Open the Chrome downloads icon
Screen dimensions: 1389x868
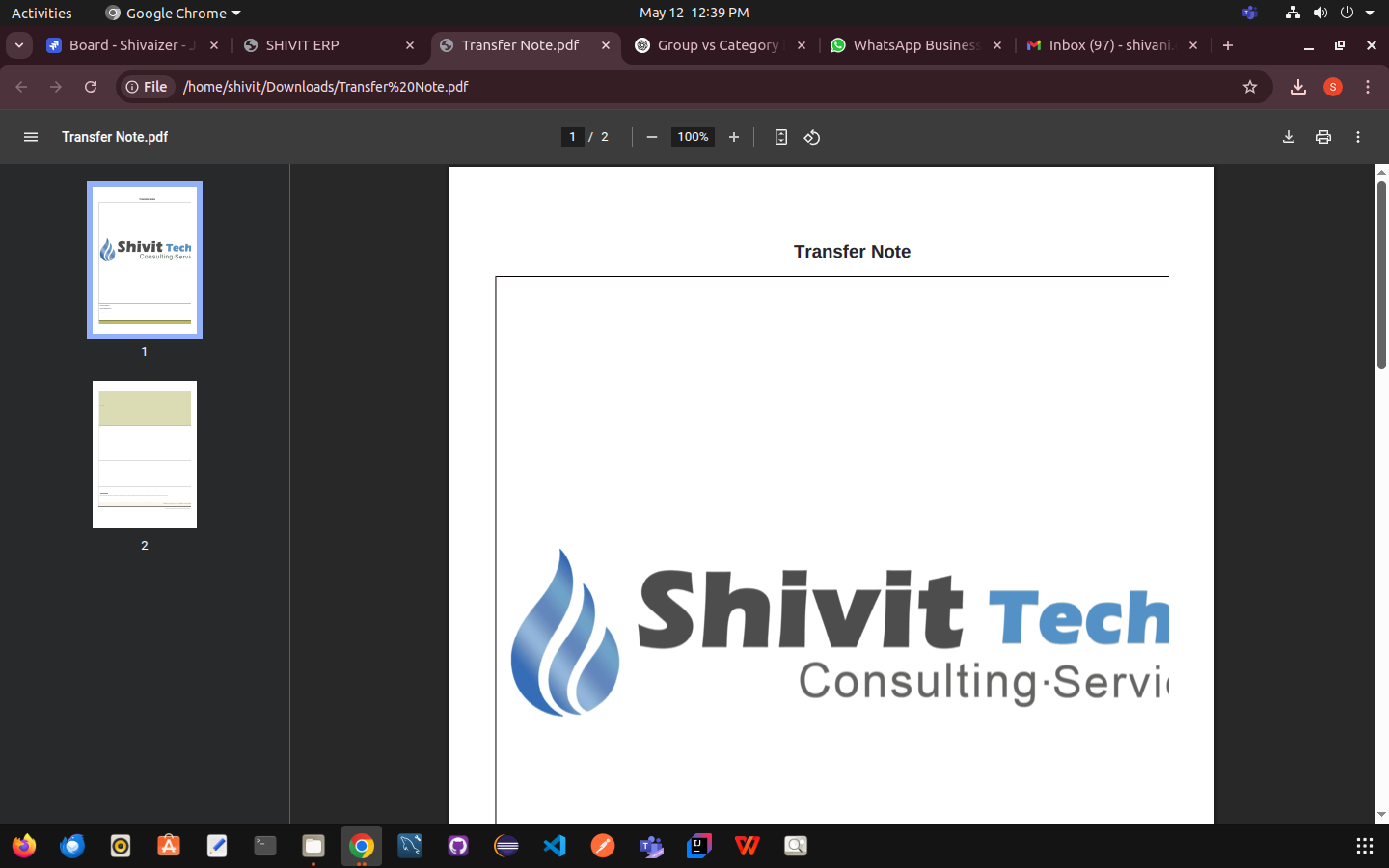(x=1298, y=87)
